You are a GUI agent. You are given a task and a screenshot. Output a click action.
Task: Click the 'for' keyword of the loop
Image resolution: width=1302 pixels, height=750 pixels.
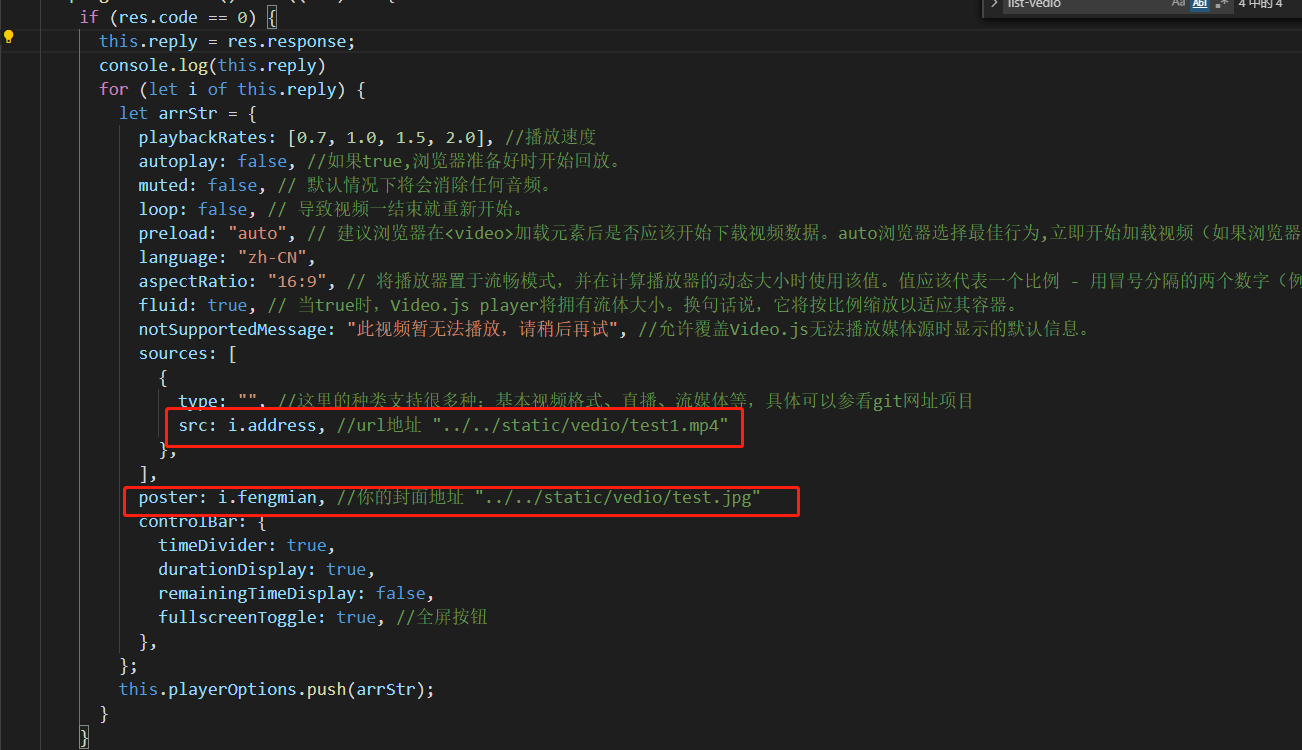click(x=114, y=89)
